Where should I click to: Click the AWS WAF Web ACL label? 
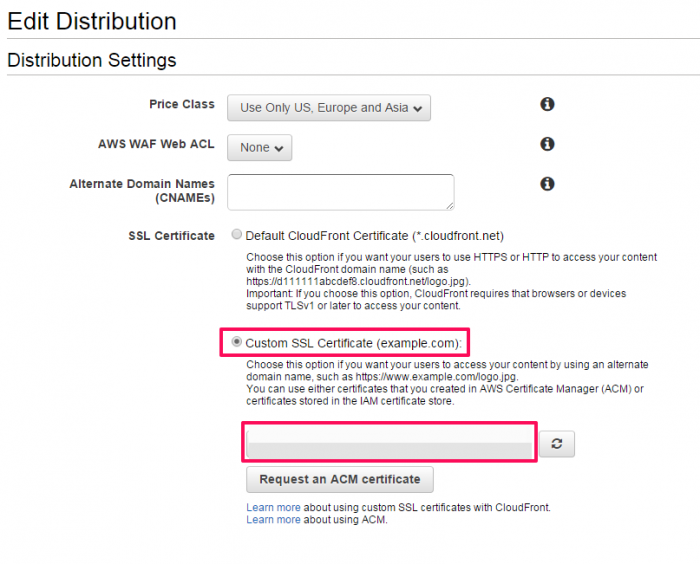(156, 144)
